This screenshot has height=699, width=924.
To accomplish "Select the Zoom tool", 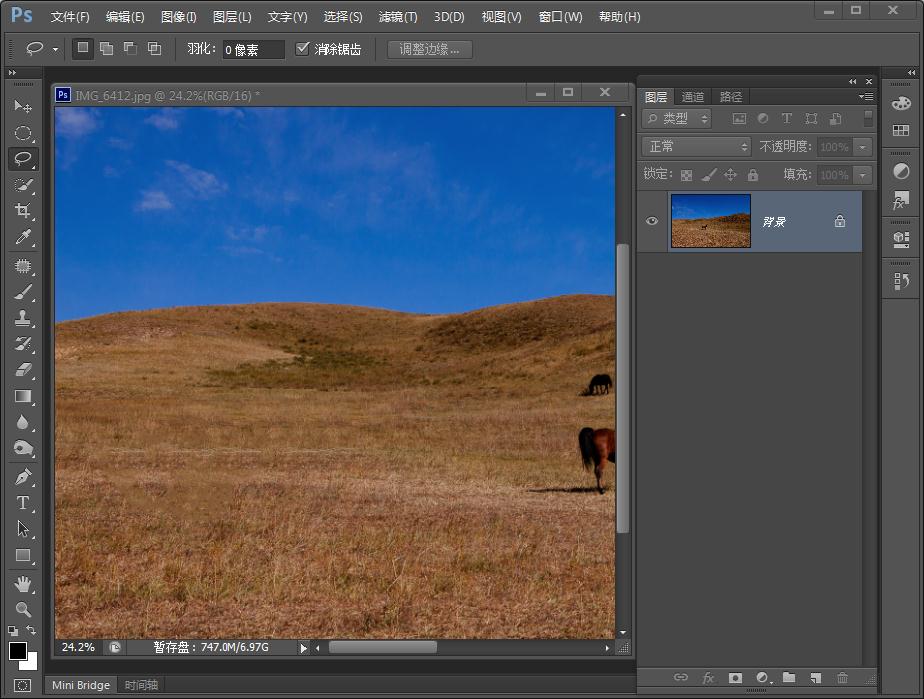I will click(23, 609).
